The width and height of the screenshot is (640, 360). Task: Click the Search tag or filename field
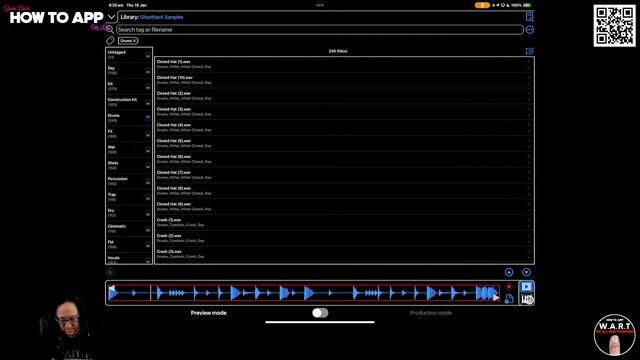click(320, 29)
